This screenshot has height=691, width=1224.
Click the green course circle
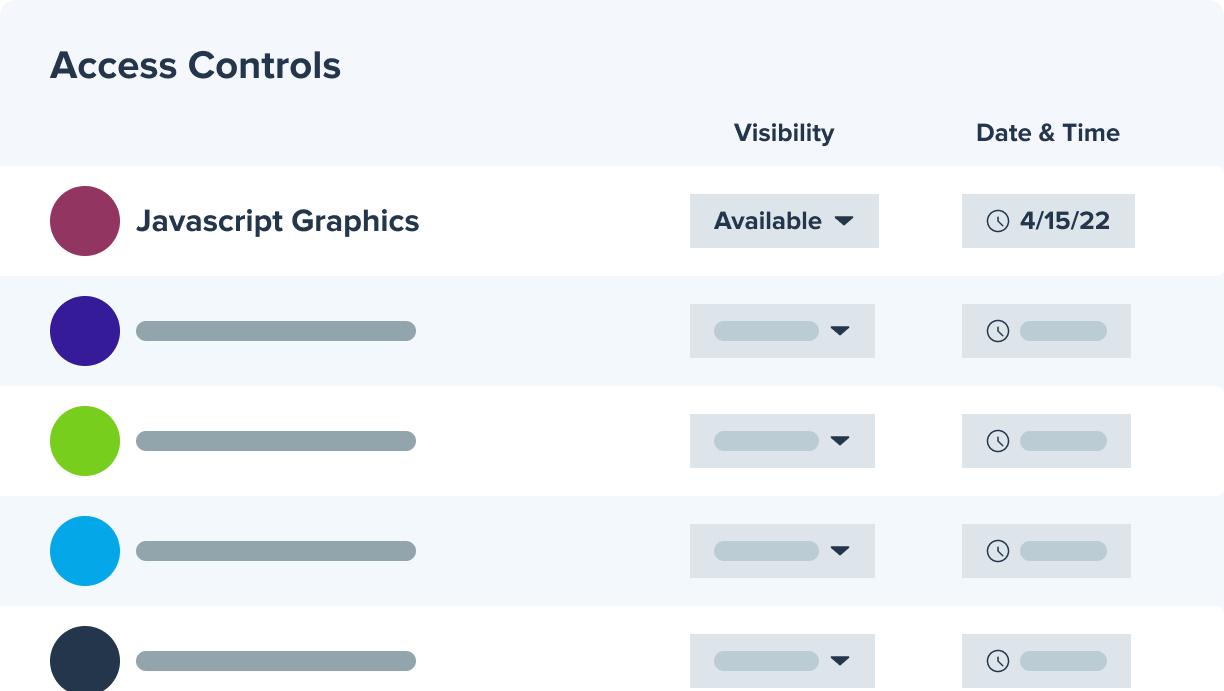(85, 441)
